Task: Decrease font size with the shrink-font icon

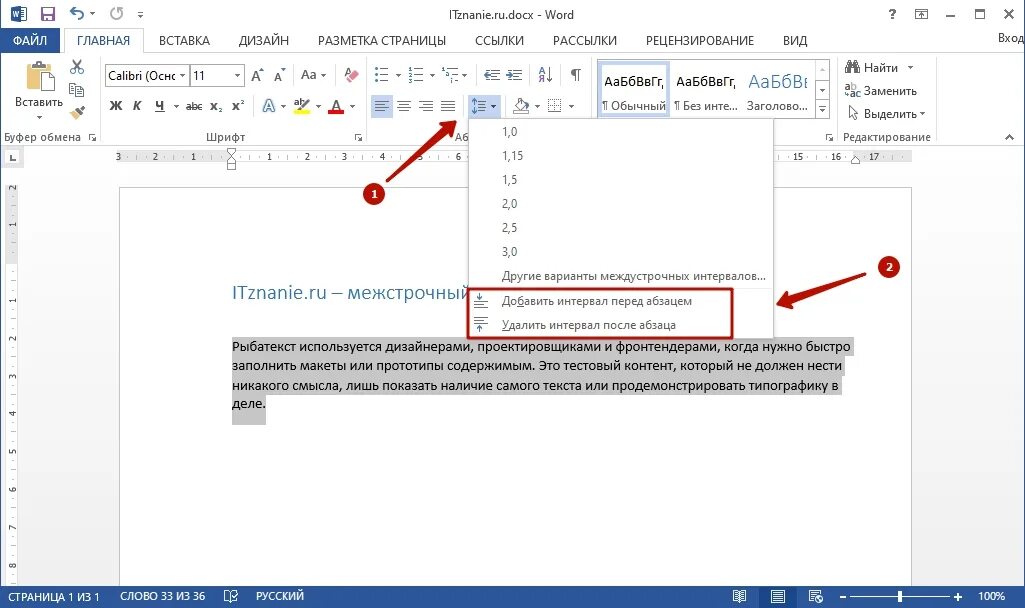Action: [280, 75]
